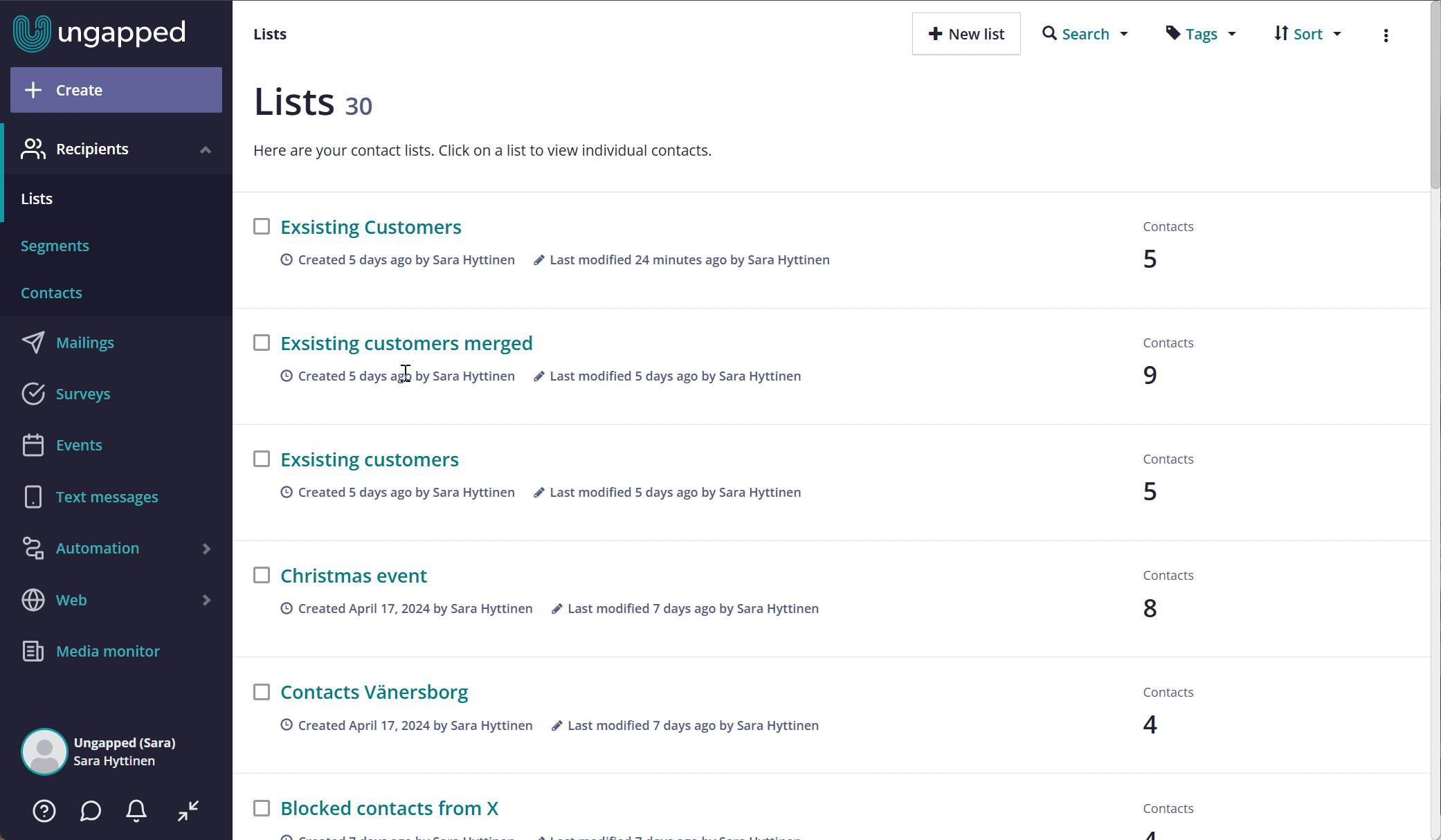This screenshot has height=840, width=1441.
Task: Open the Mailings section label
Action: pyautogui.click(x=85, y=343)
